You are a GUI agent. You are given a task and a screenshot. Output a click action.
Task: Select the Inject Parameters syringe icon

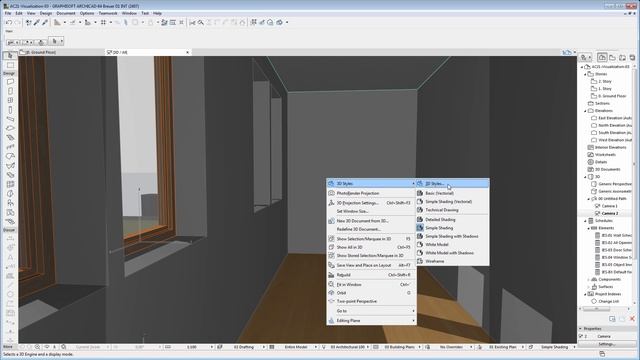(x=45, y=22)
